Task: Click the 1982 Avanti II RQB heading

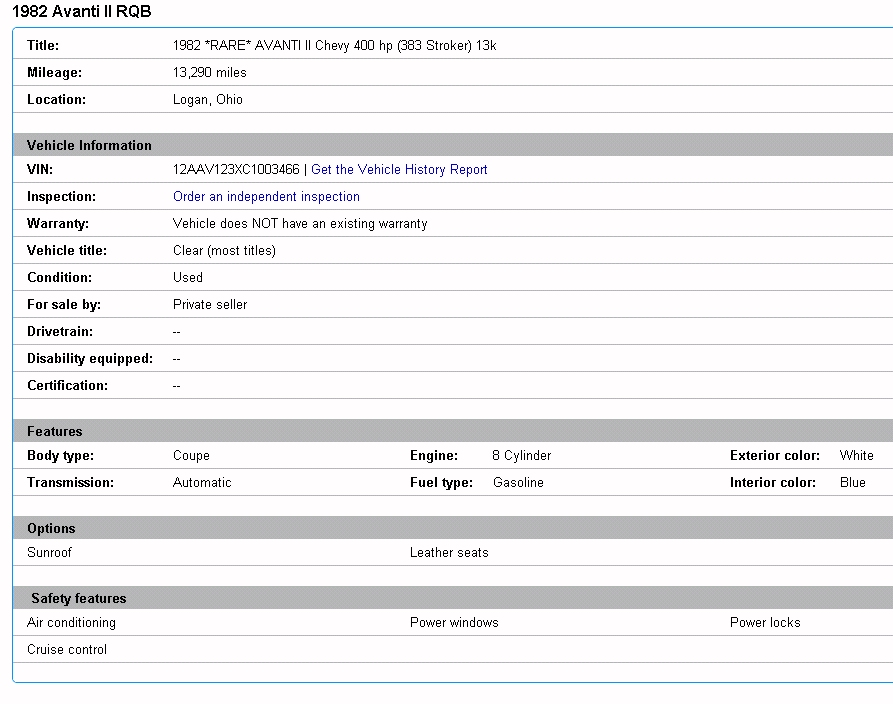Action: (x=82, y=12)
